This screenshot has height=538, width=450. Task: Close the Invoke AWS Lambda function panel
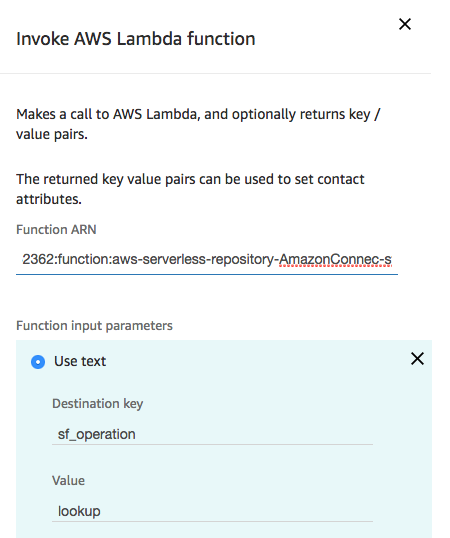pos(405,24)
